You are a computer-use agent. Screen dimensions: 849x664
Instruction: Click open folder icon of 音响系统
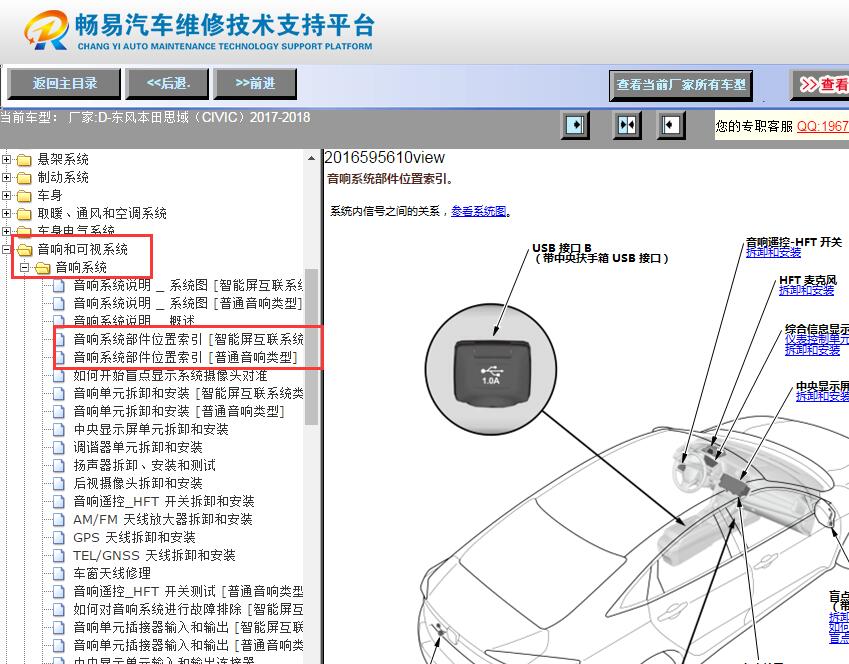(x=42, y=268)
